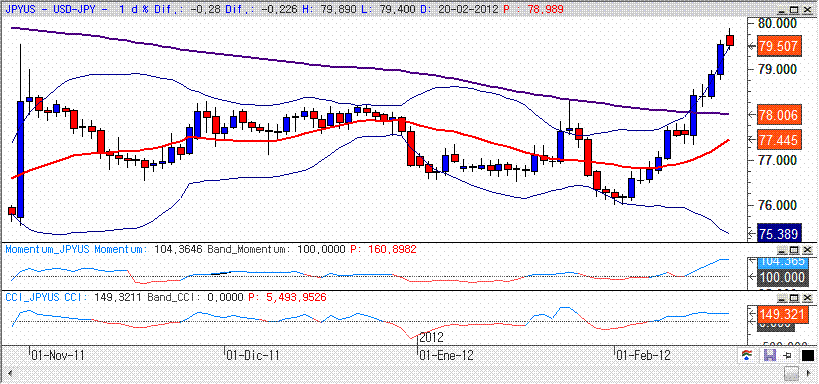Screen dimensions: 819x384
Task: Click the pin icon beside the save icon
Action: 788,356
